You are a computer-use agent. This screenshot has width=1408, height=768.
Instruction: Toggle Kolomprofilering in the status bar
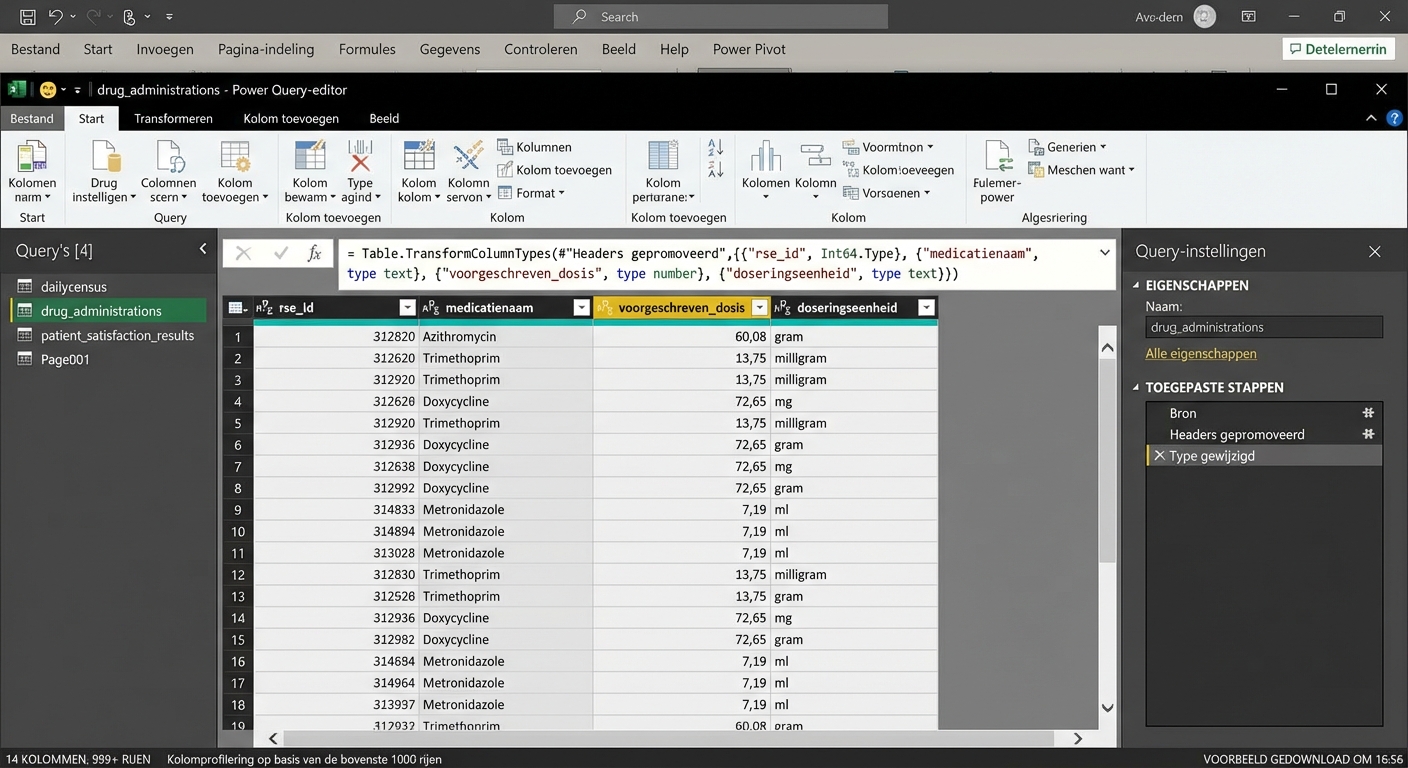(303, 759)
